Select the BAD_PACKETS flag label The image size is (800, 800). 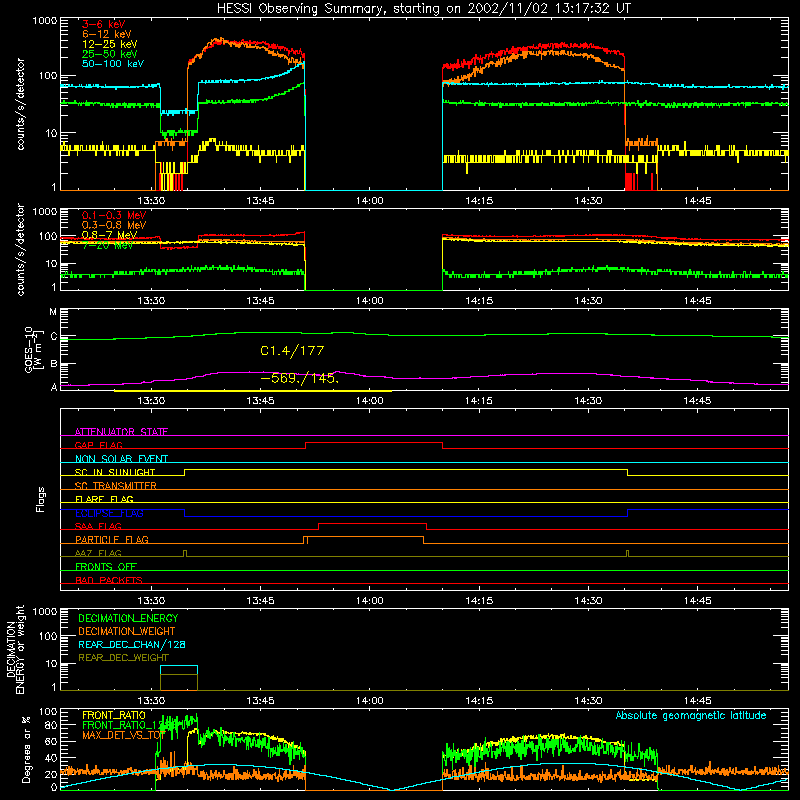109,580
